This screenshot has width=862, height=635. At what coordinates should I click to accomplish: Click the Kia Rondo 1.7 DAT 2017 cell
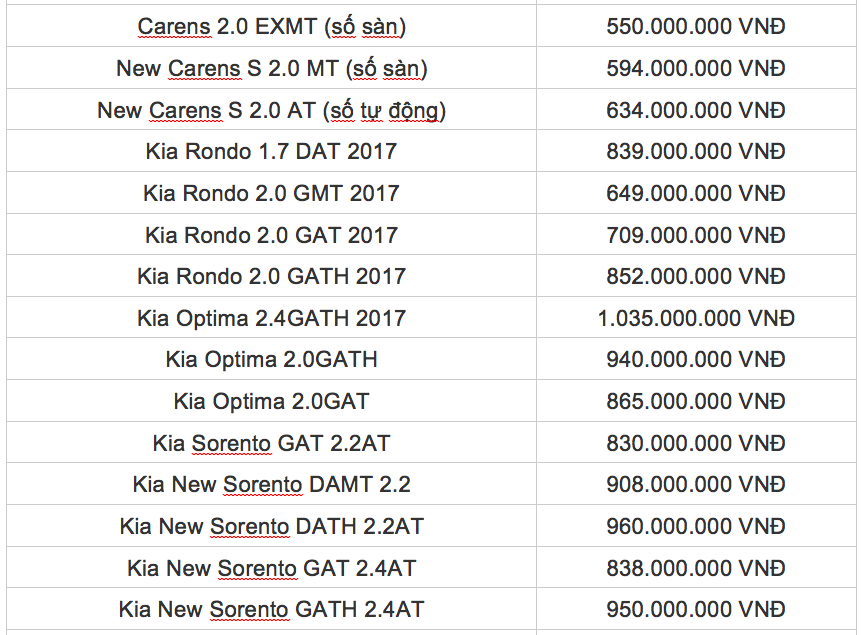pyautogui.click(x=271, y=152)
